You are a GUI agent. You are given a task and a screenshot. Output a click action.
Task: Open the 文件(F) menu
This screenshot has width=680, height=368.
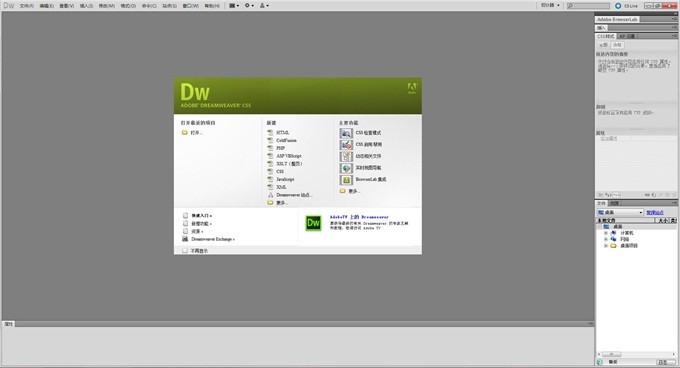coord(26,6)
